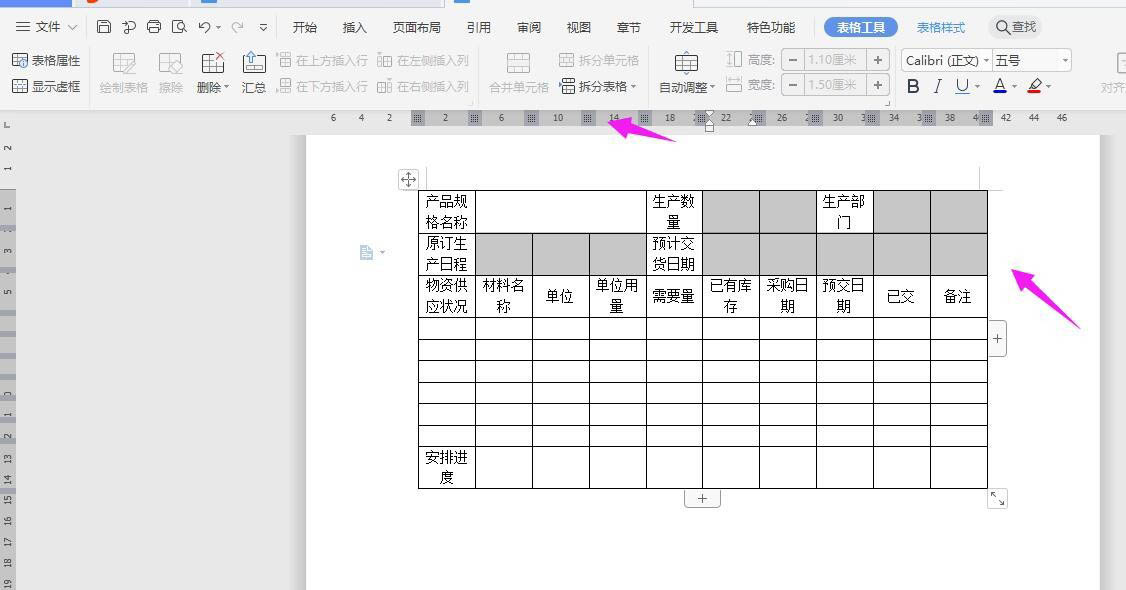Add a column using the plus at table's right
1126x590 pixels.
(997, 338)
